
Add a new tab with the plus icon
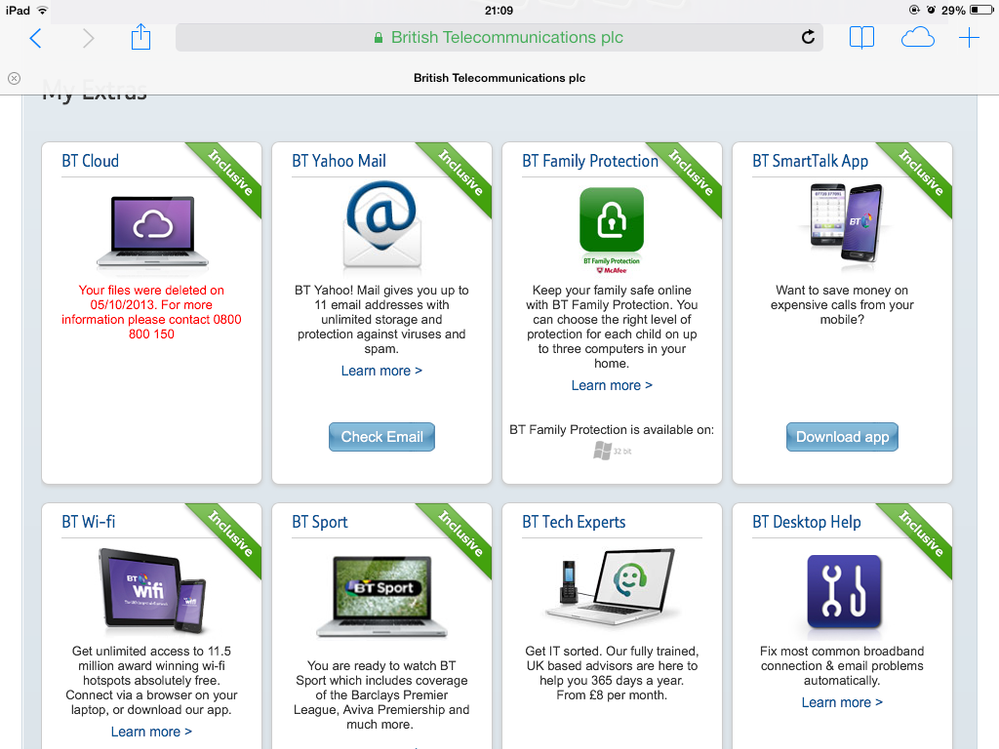click(969, 38)
